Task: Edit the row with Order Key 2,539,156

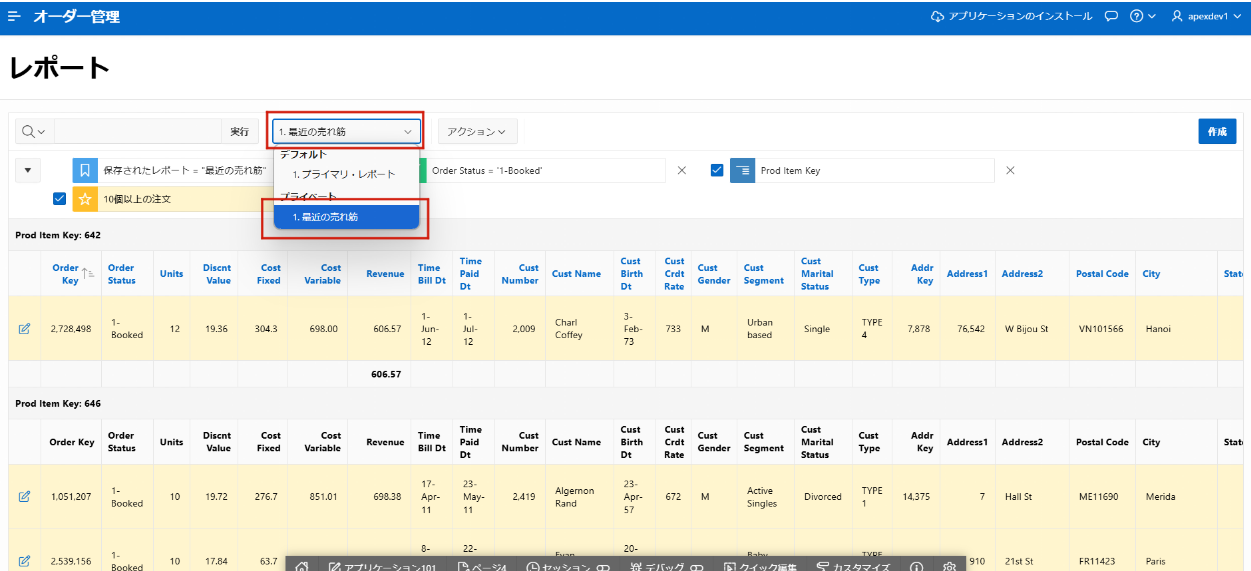Action: click(24, 561)
